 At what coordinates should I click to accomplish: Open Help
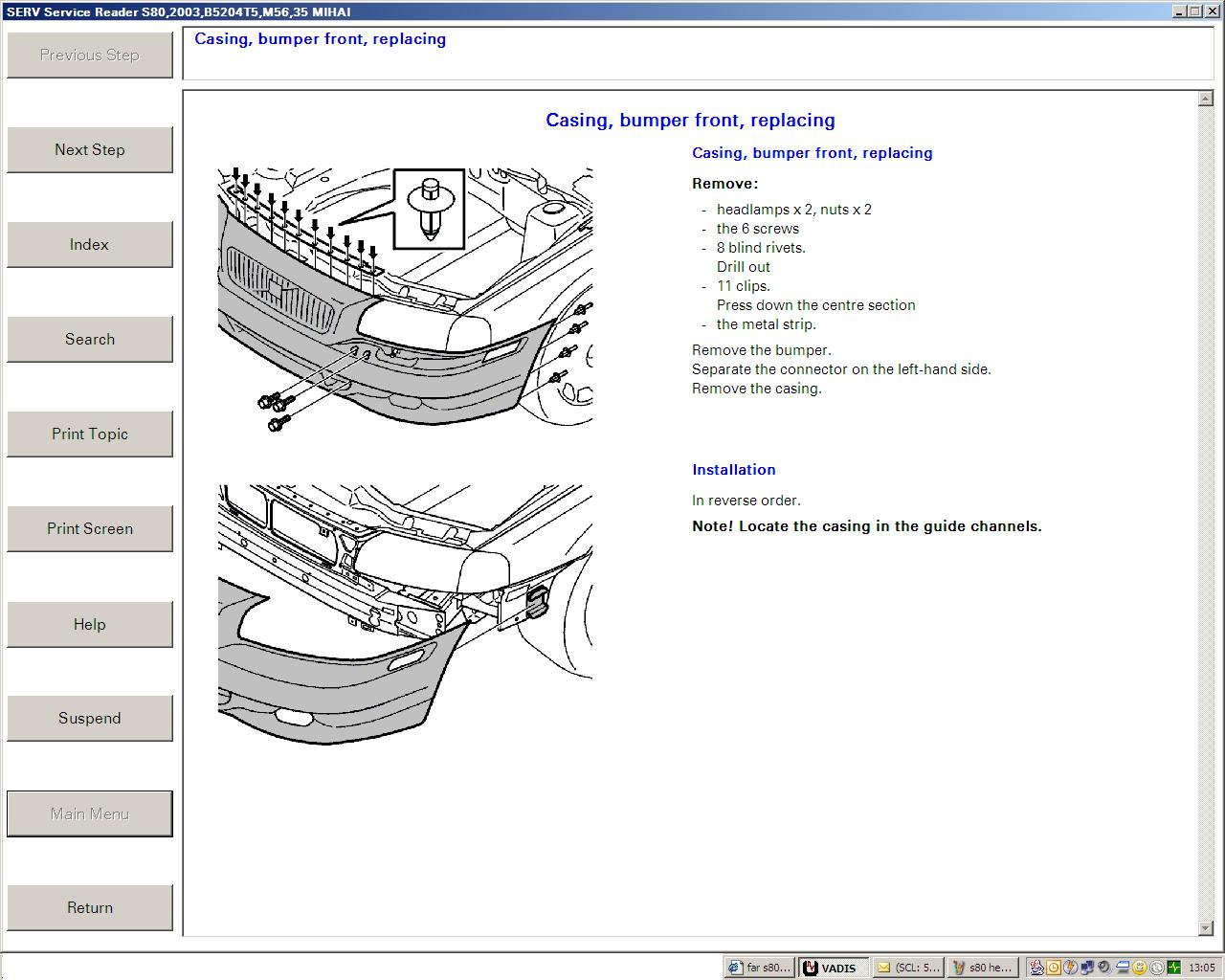pos(90,625)
